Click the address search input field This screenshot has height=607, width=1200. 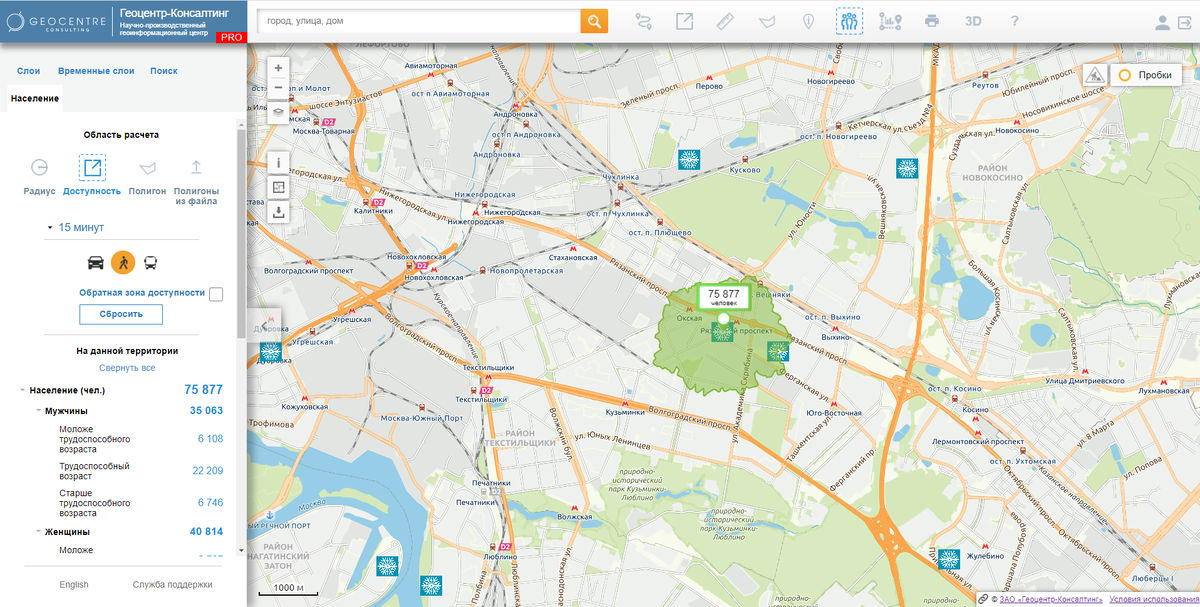pyautogui.click(x=419, y=21)
